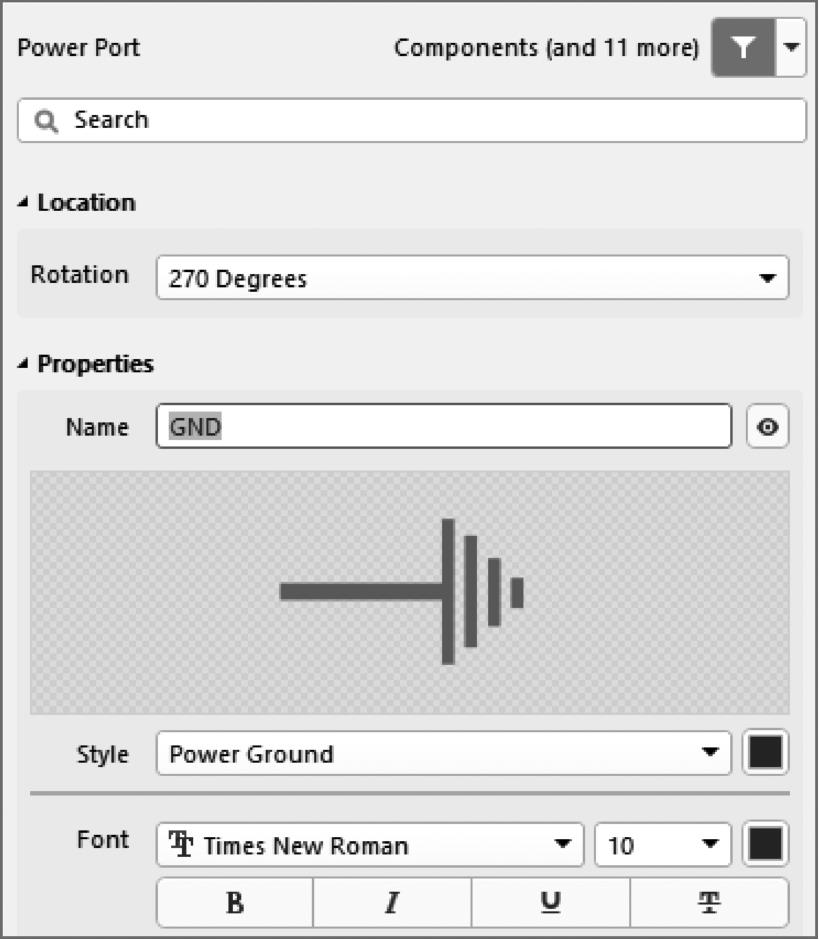Open the filter dropdown arrow
The image size is (819, 940).
coord(791,48)
